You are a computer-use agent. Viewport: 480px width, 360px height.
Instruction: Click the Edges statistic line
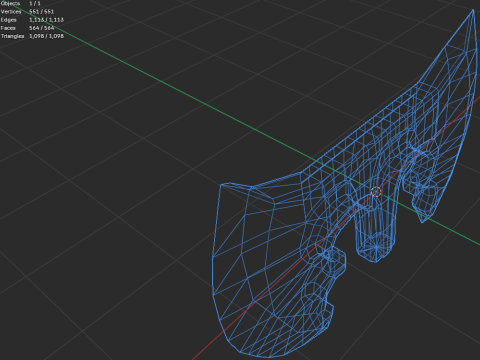point(32,20)
